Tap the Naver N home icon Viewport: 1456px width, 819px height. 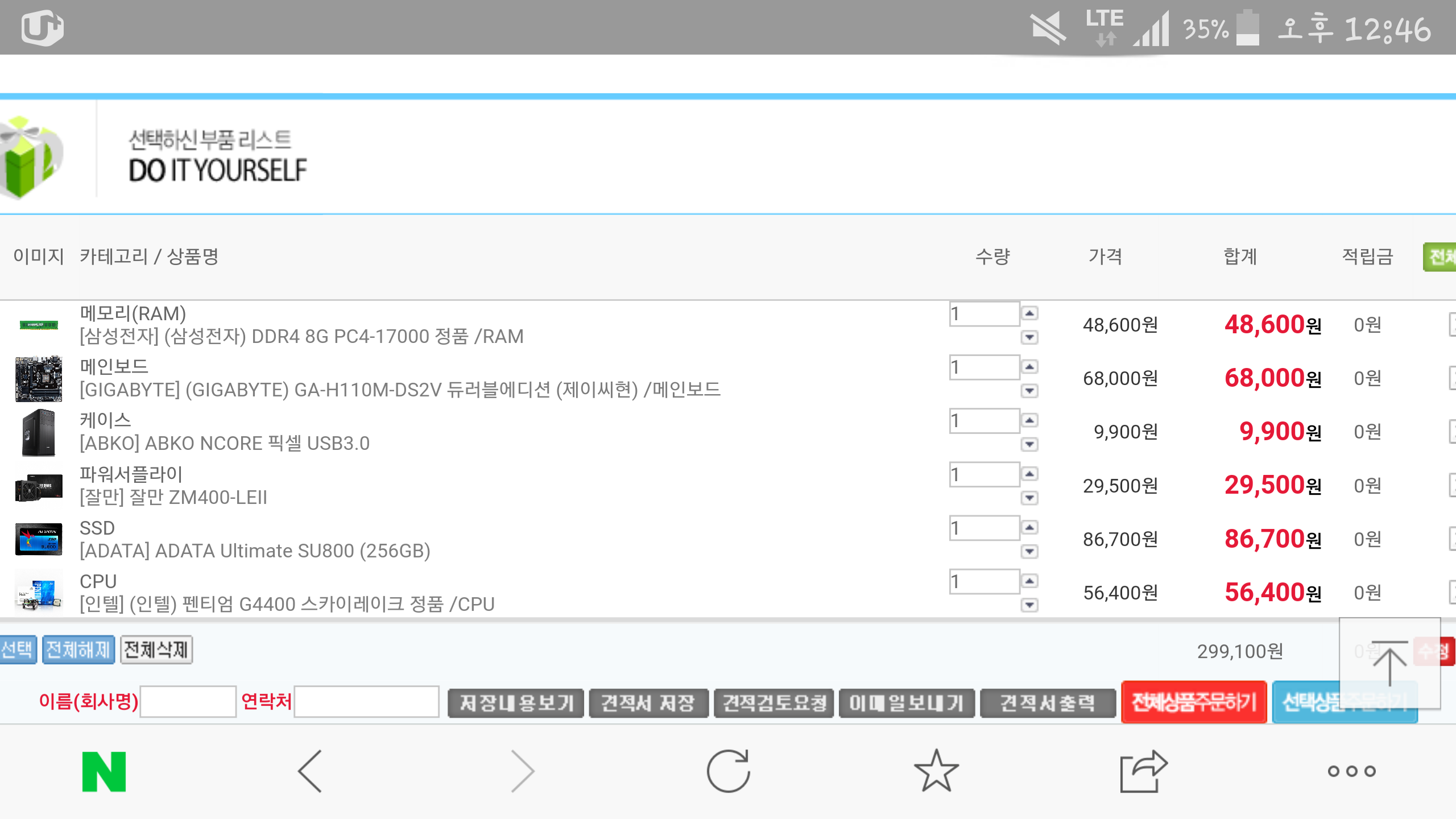point(104,771)
